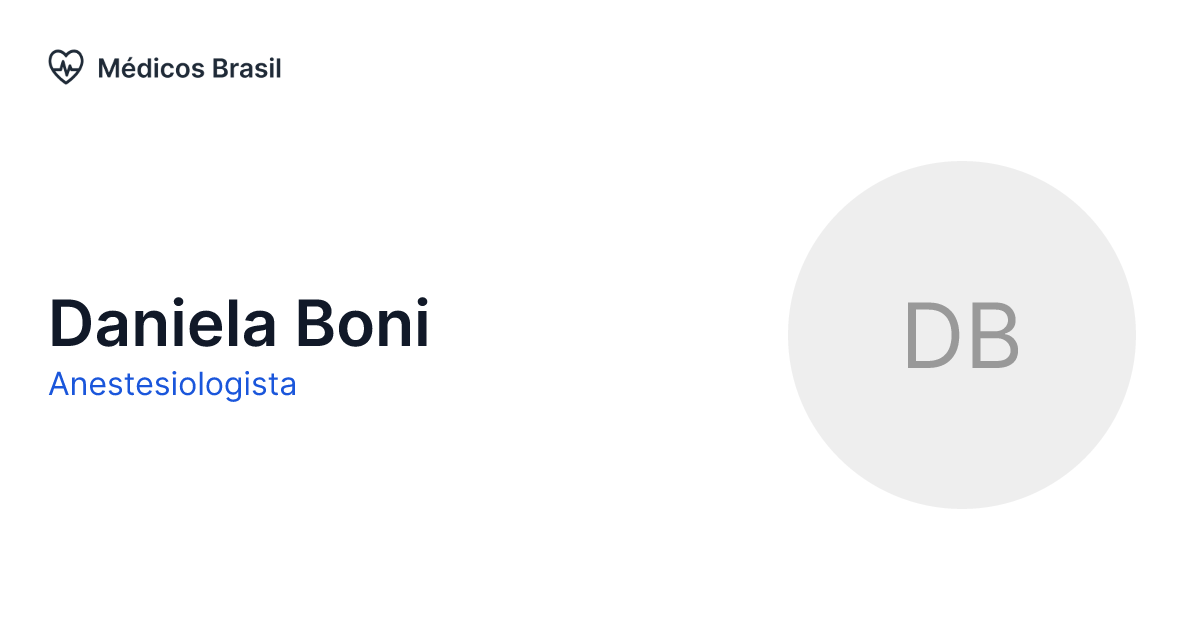1200x630 pixels.
Task: Open the Médicos Brasil brand name
Action: point(189,68)
